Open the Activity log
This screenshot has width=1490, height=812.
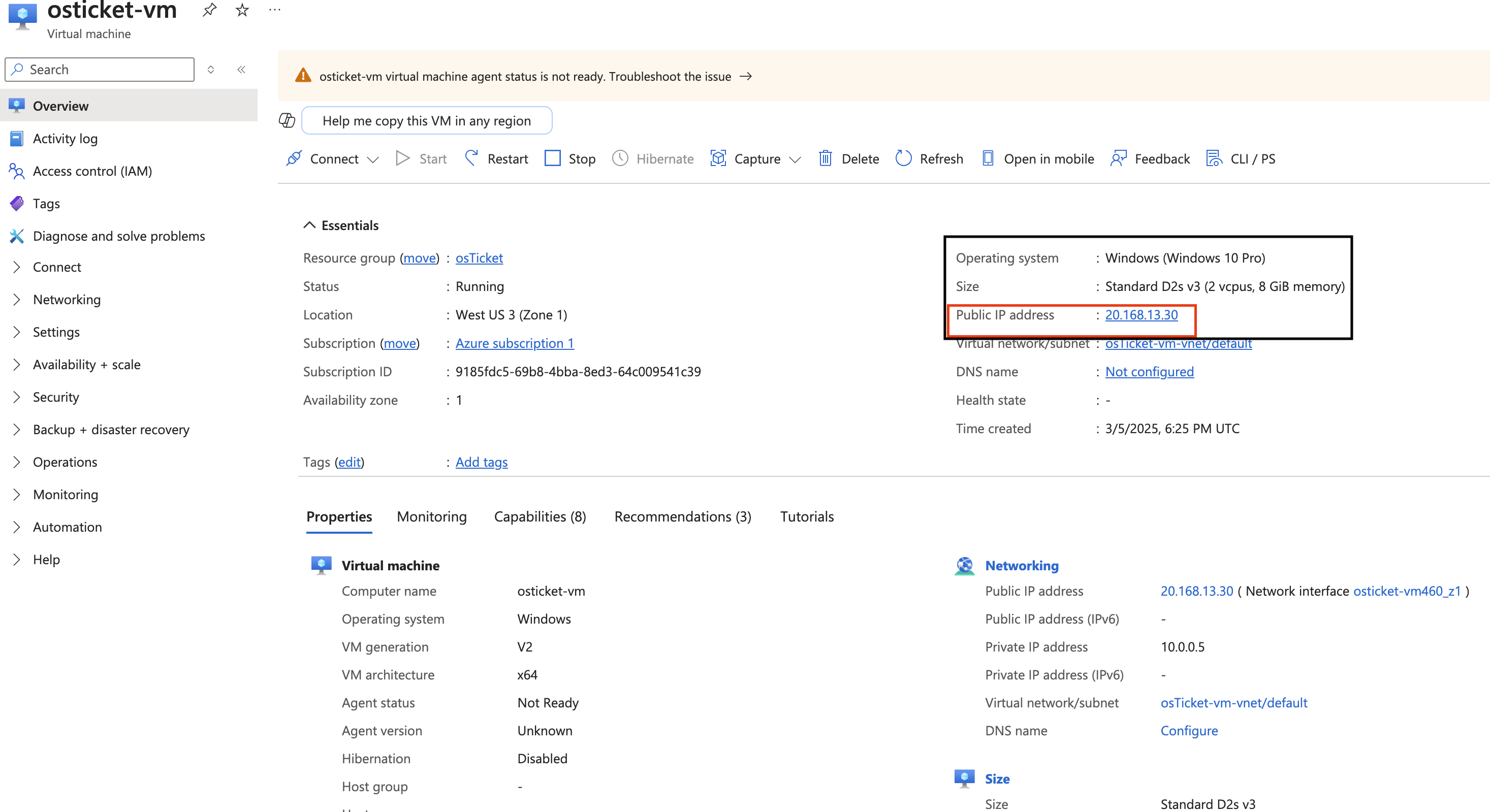[129, 138]
